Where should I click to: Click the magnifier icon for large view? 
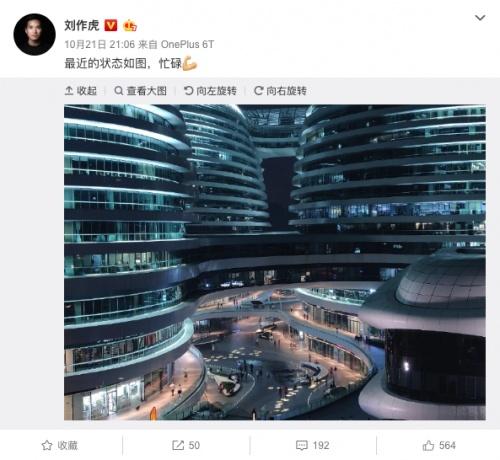pos(118,90)
